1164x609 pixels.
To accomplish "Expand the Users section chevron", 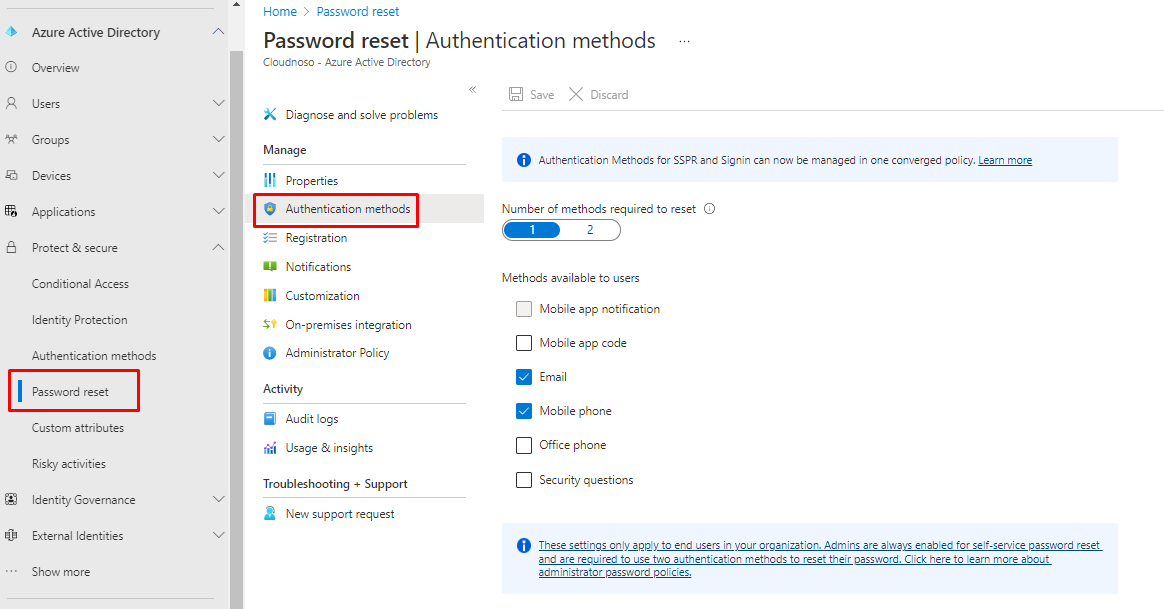I will 219,104.
